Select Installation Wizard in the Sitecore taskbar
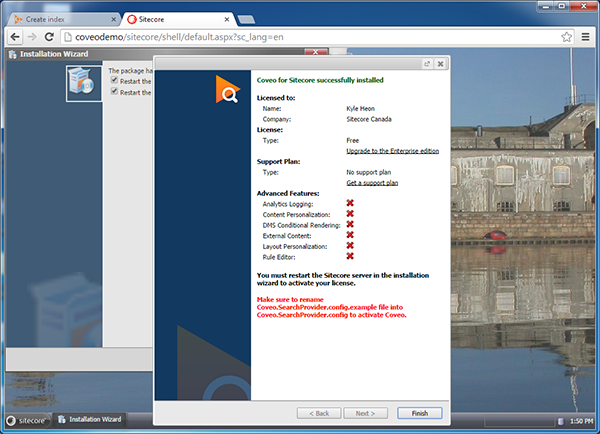 (90, 419)
